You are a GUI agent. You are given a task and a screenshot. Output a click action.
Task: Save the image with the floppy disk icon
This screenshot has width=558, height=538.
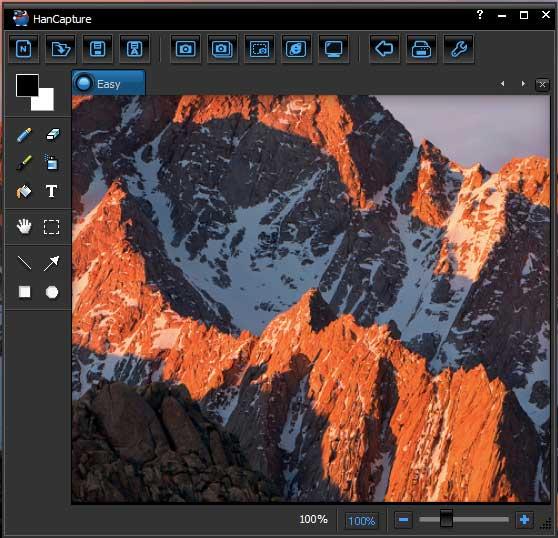(98, 49)
